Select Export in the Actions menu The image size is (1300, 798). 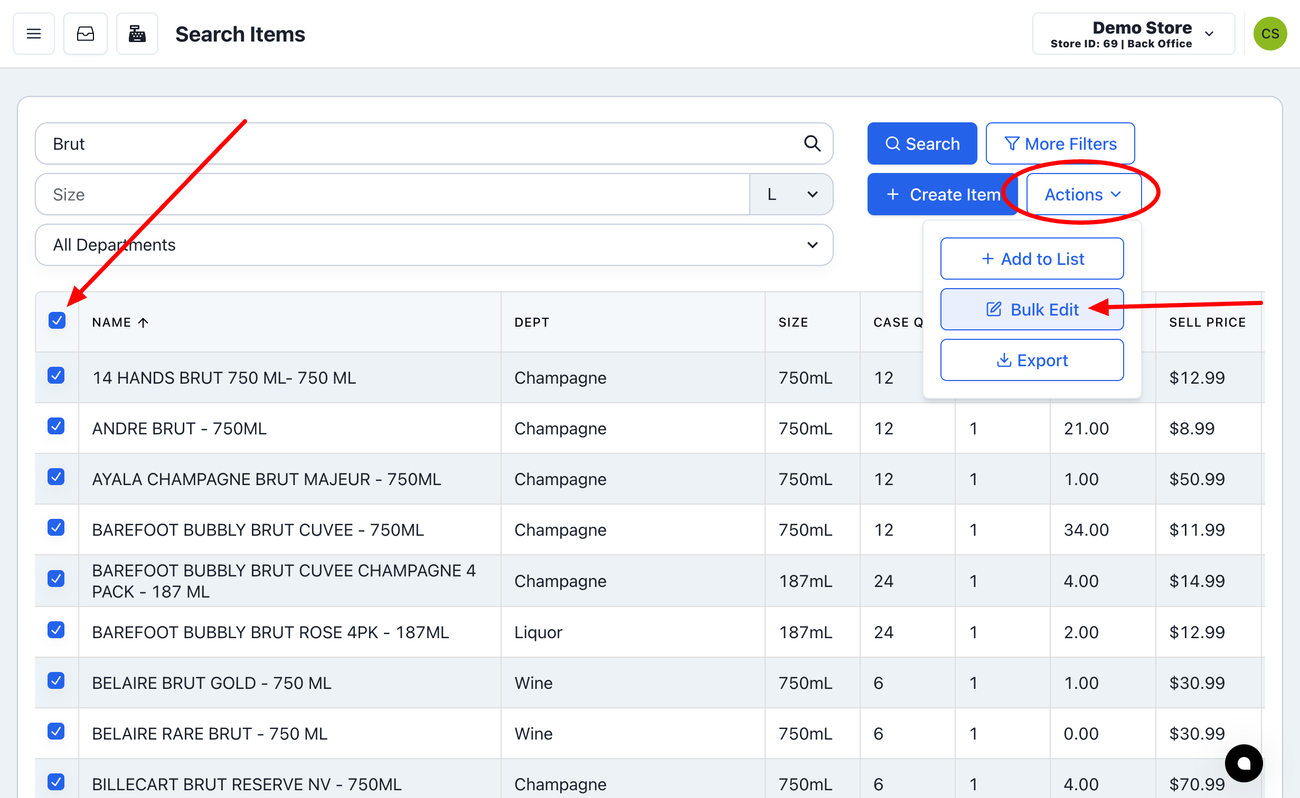click(1032, 361)
